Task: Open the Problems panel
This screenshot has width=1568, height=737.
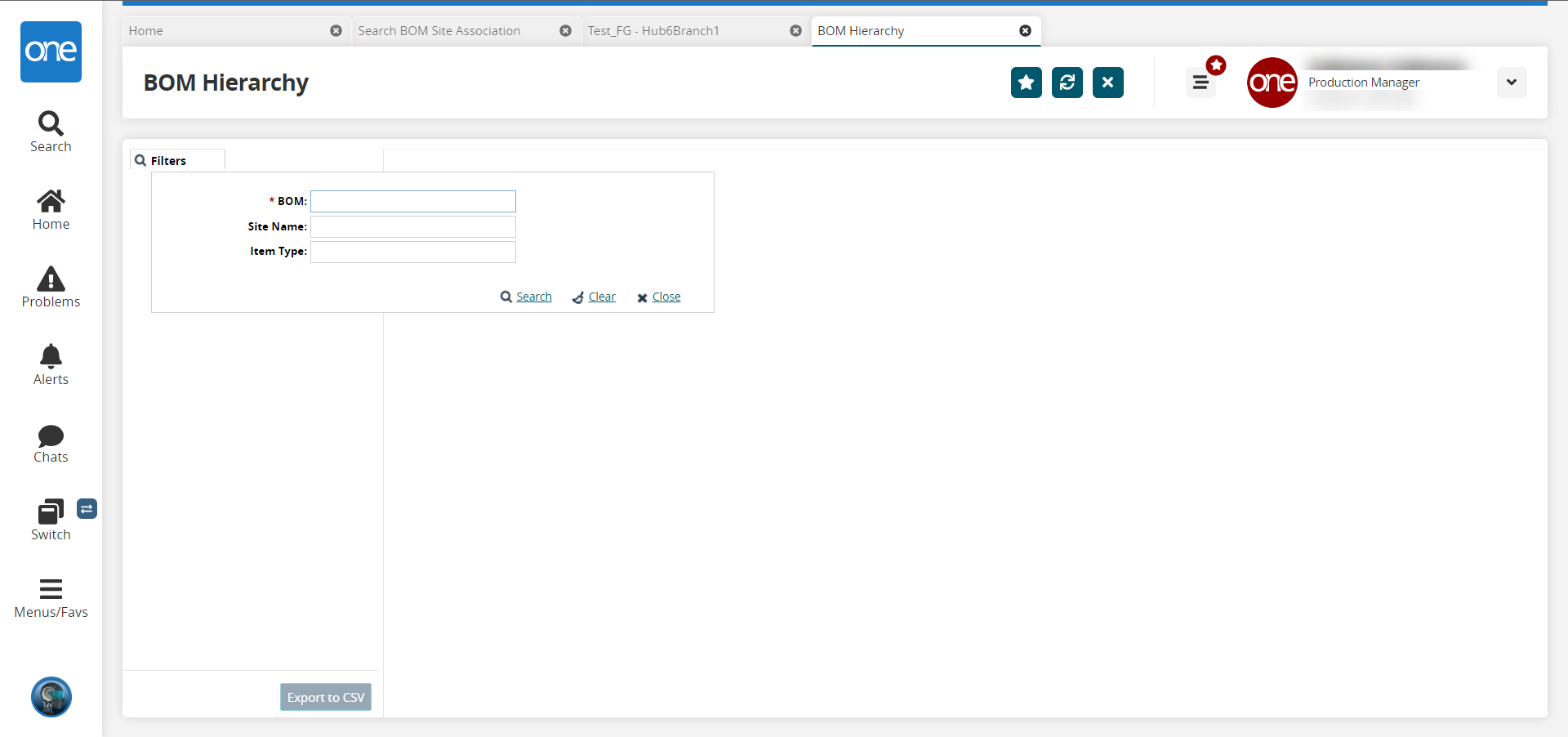Action: [51, 288]
